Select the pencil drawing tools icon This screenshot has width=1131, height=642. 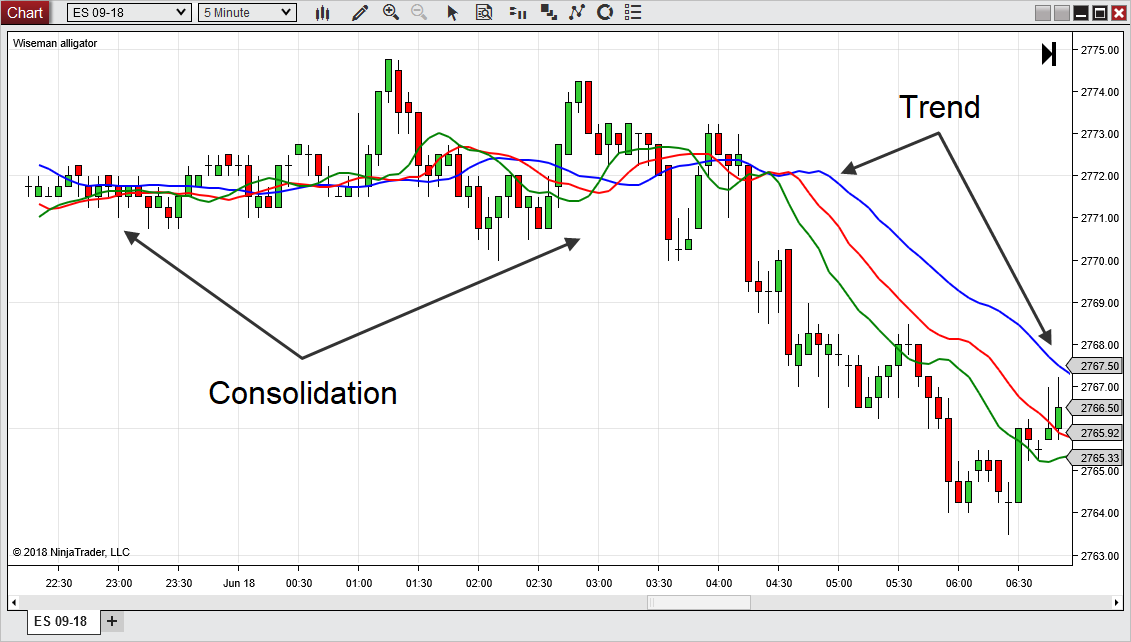[x=360, y=13]
